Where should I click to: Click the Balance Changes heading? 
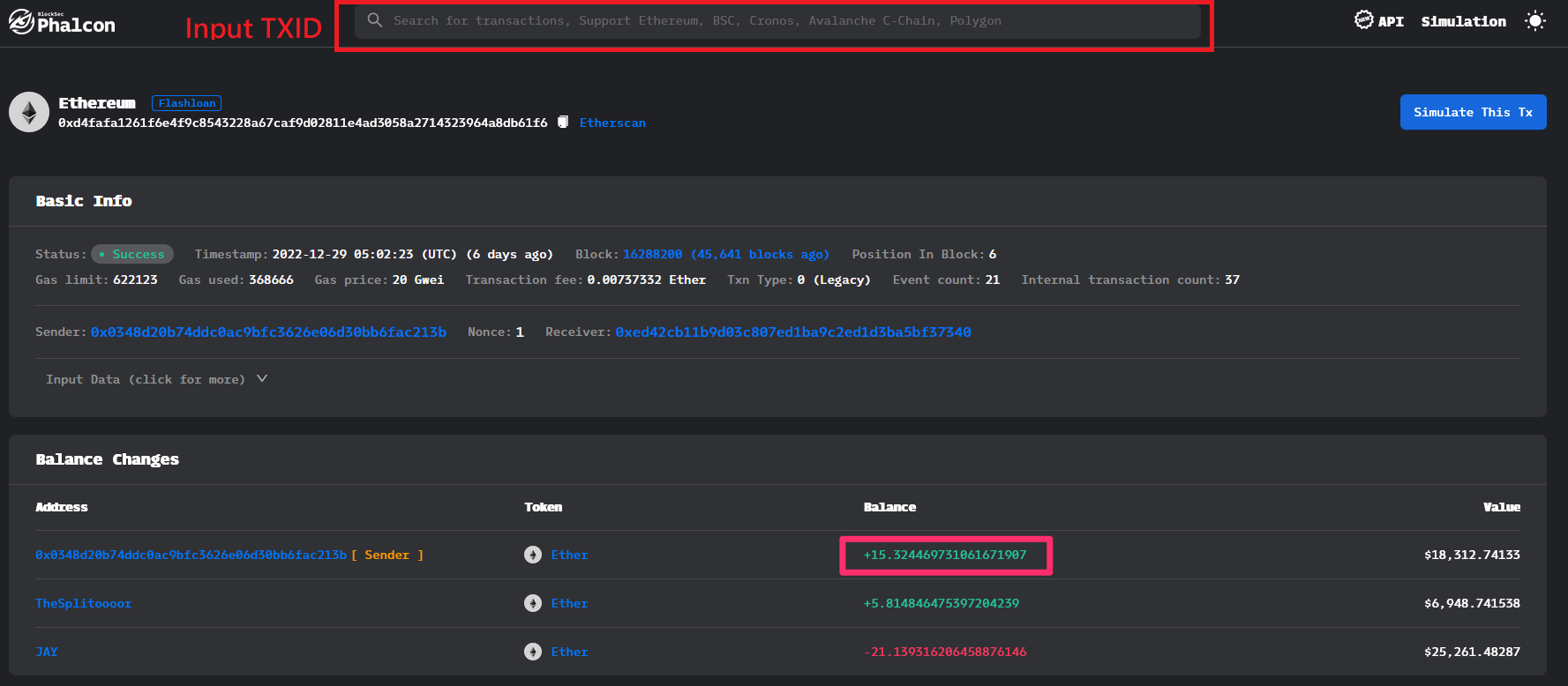pyautogui.click(x=108, y=459)
